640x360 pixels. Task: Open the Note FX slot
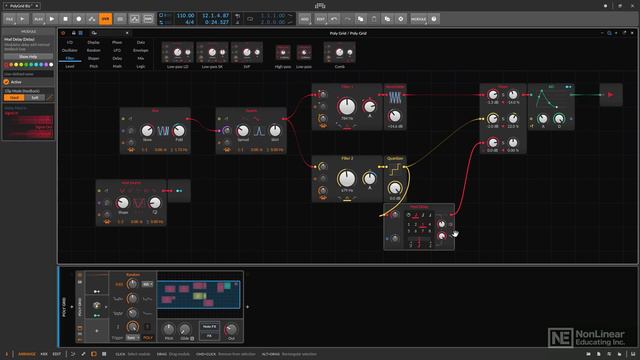coord(209,327)
